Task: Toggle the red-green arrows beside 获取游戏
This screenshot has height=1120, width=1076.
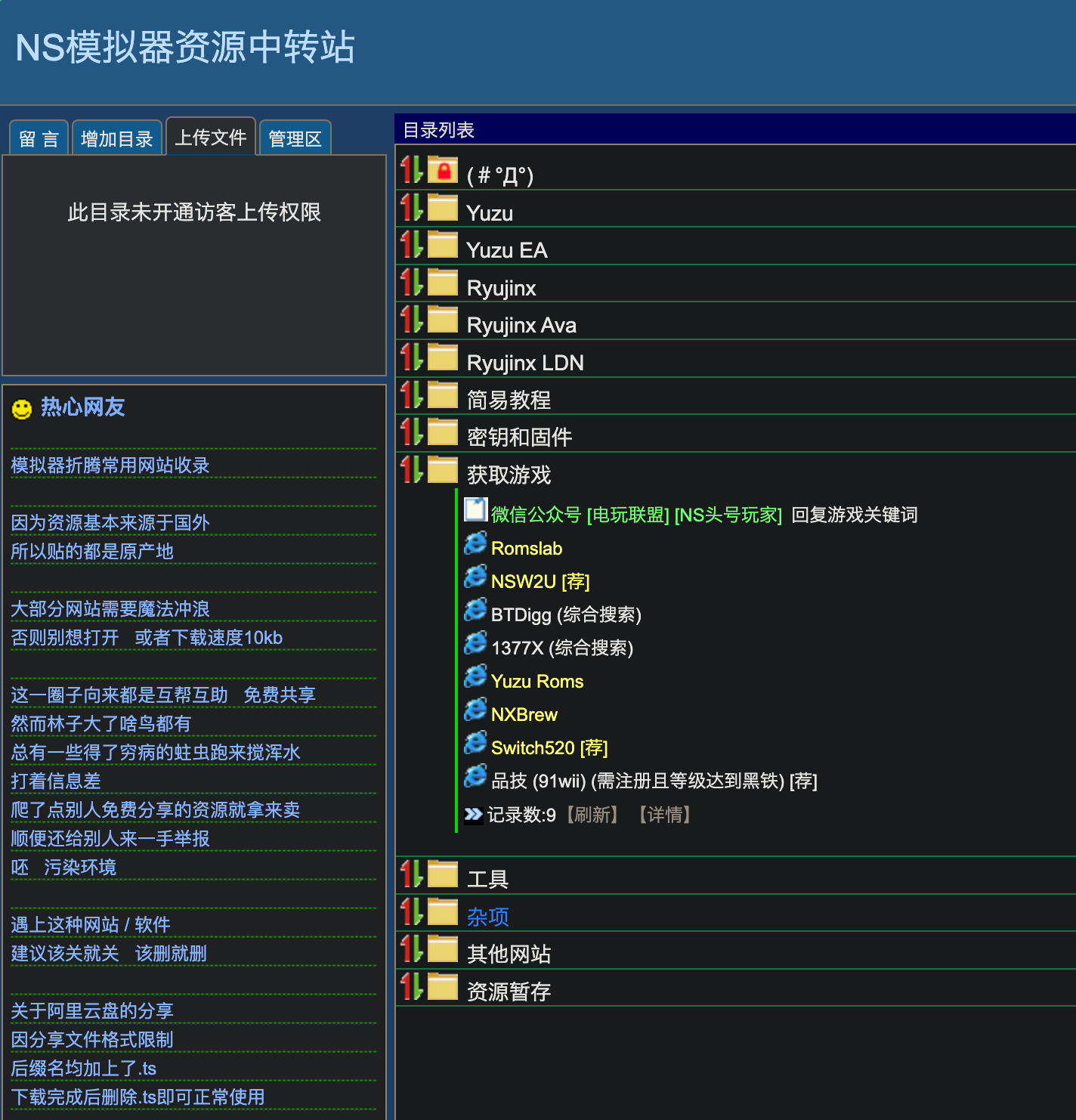Action: point(413,469)
